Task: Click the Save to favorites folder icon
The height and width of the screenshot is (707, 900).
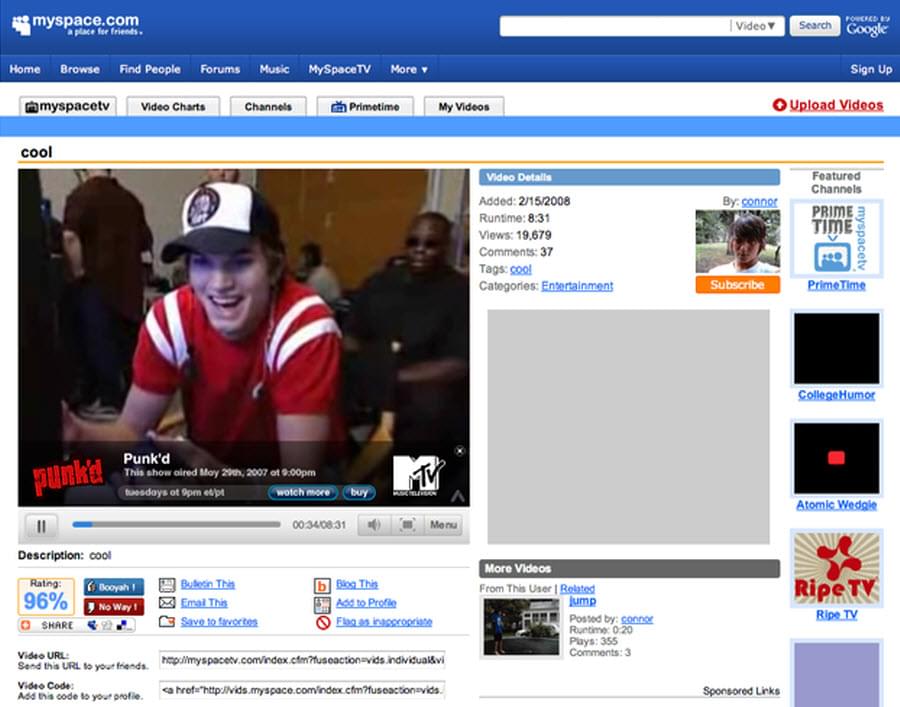Action: point(167,622)
